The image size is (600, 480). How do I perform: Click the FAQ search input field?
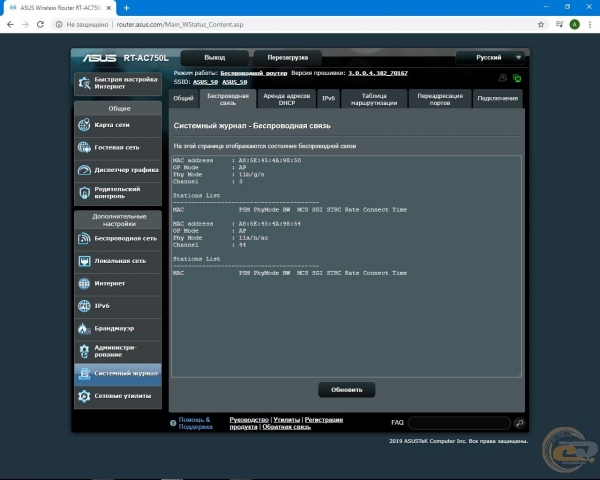459,423
